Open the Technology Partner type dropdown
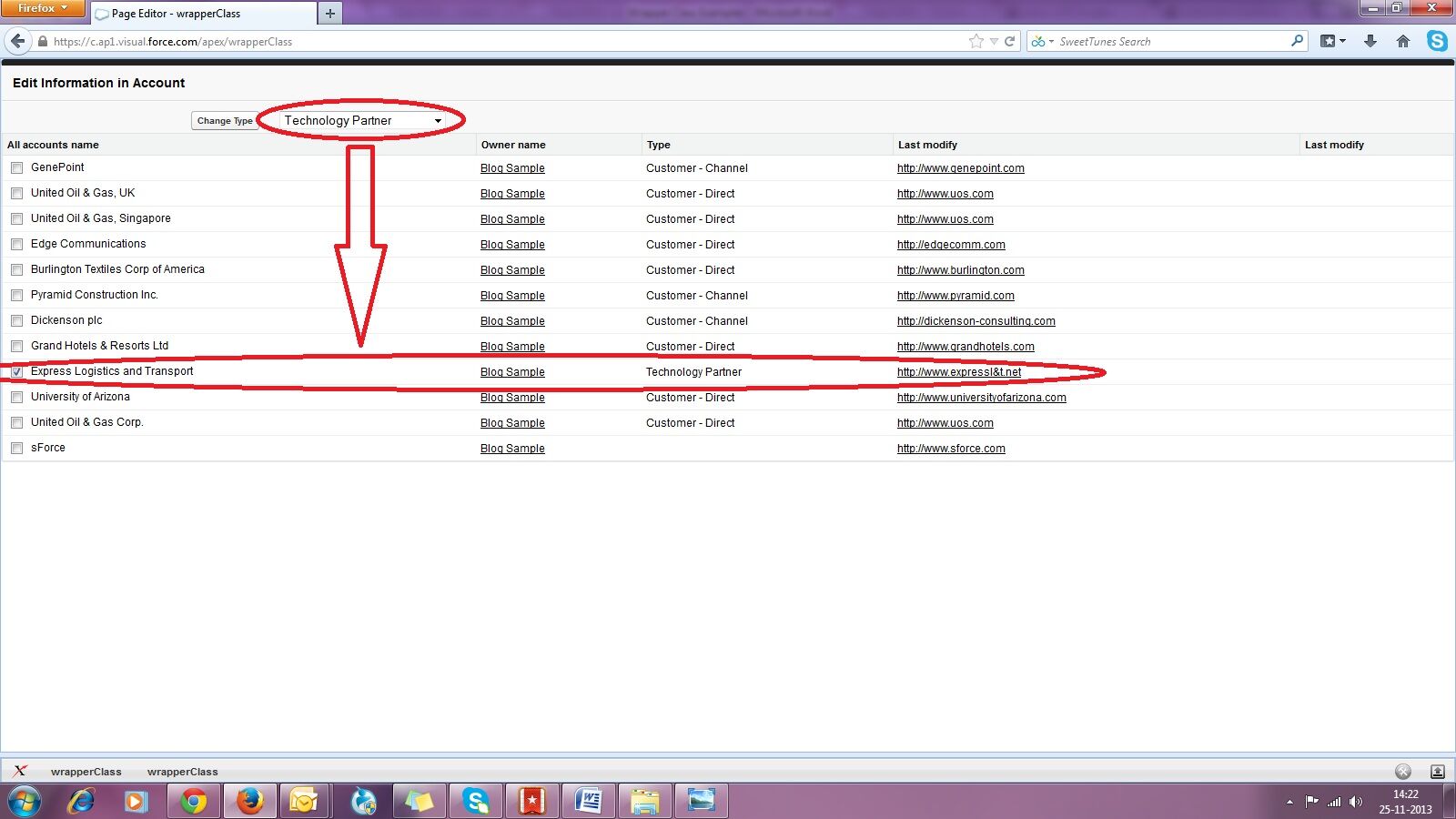 (x=361, y=120)
